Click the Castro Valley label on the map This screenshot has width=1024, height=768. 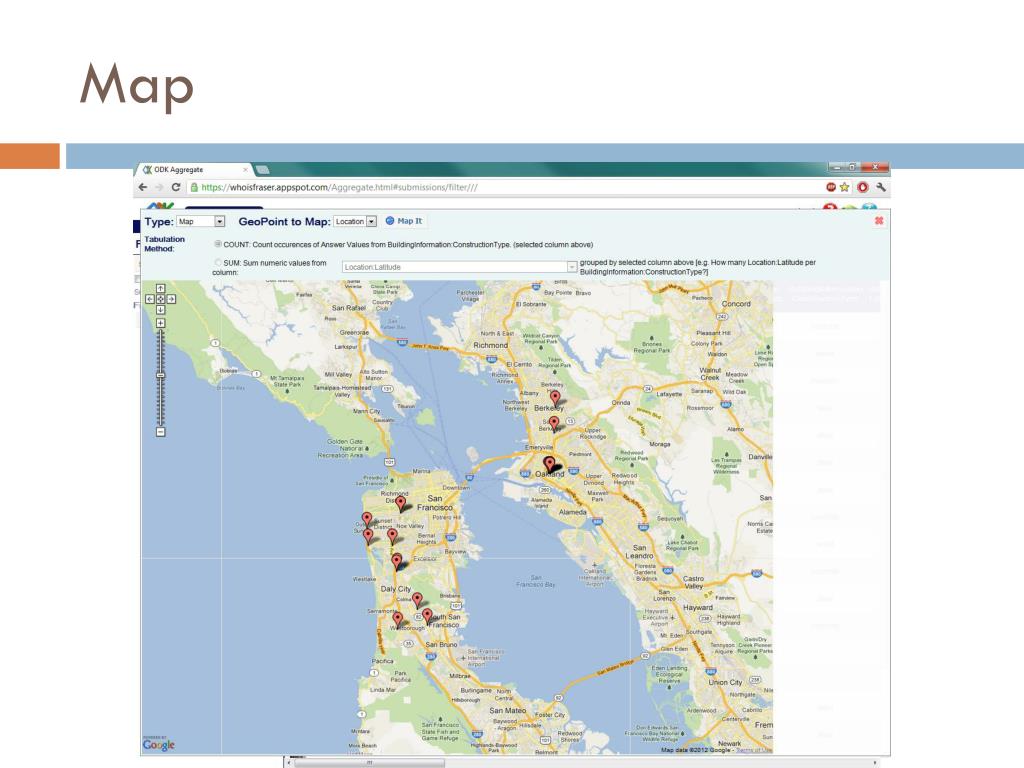point(694,583)
